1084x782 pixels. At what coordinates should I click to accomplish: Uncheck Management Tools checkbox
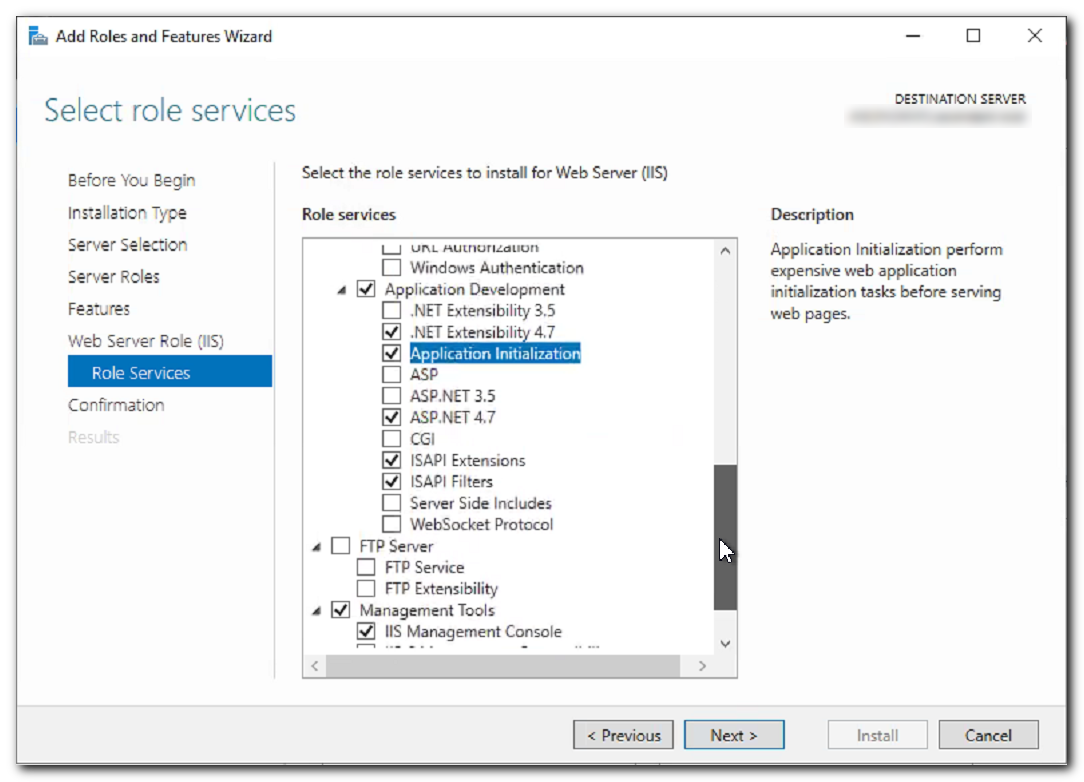coord(340,611)
